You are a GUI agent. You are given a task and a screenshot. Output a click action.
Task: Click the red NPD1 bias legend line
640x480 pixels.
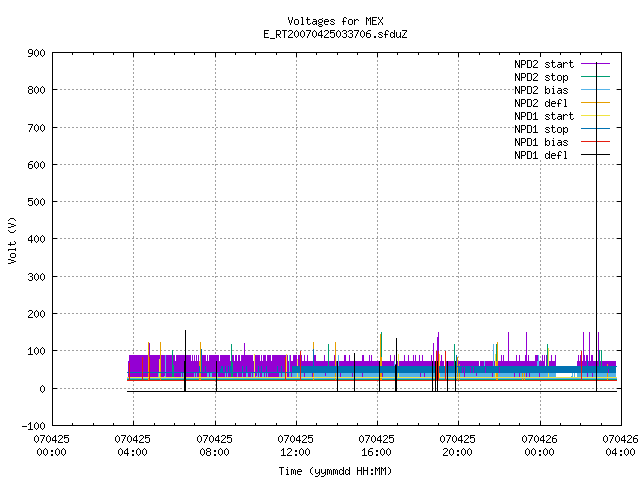pos(595,142)
